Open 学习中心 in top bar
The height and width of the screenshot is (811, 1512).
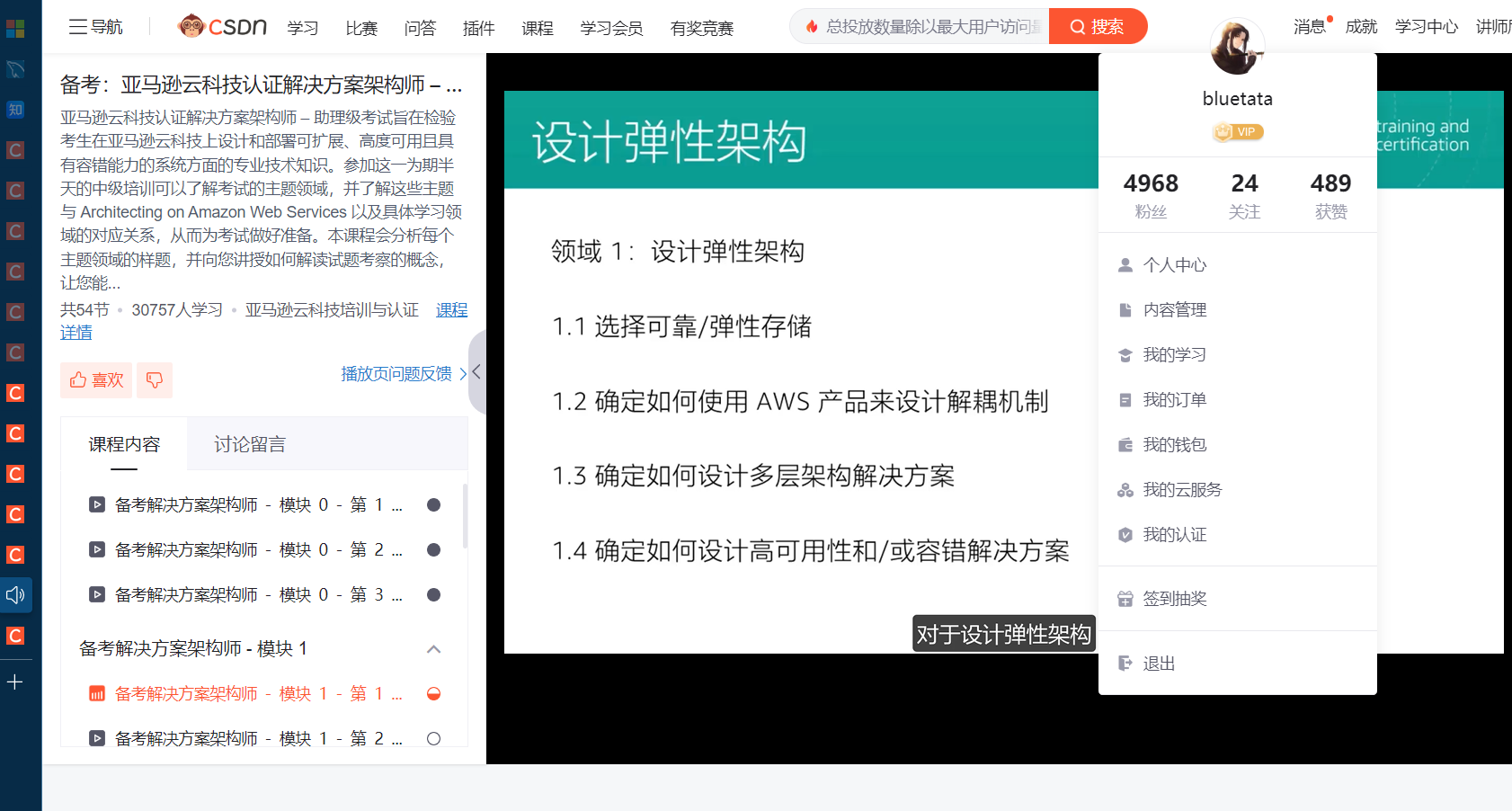point(1427,26)
